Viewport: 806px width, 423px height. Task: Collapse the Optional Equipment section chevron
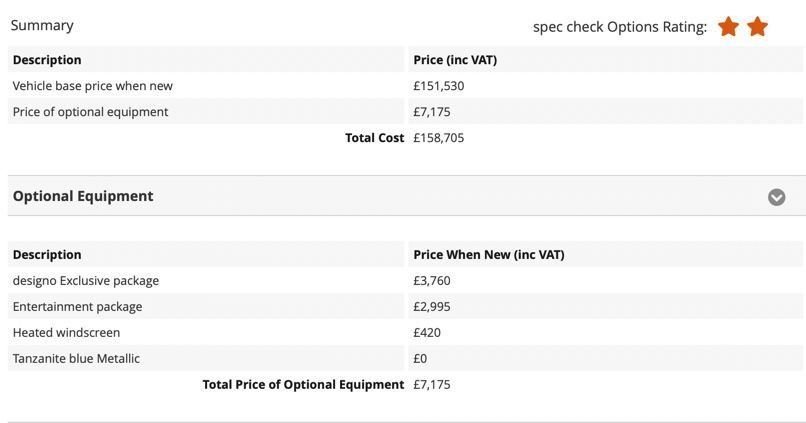pyautogui.click(x=776, y=197)
